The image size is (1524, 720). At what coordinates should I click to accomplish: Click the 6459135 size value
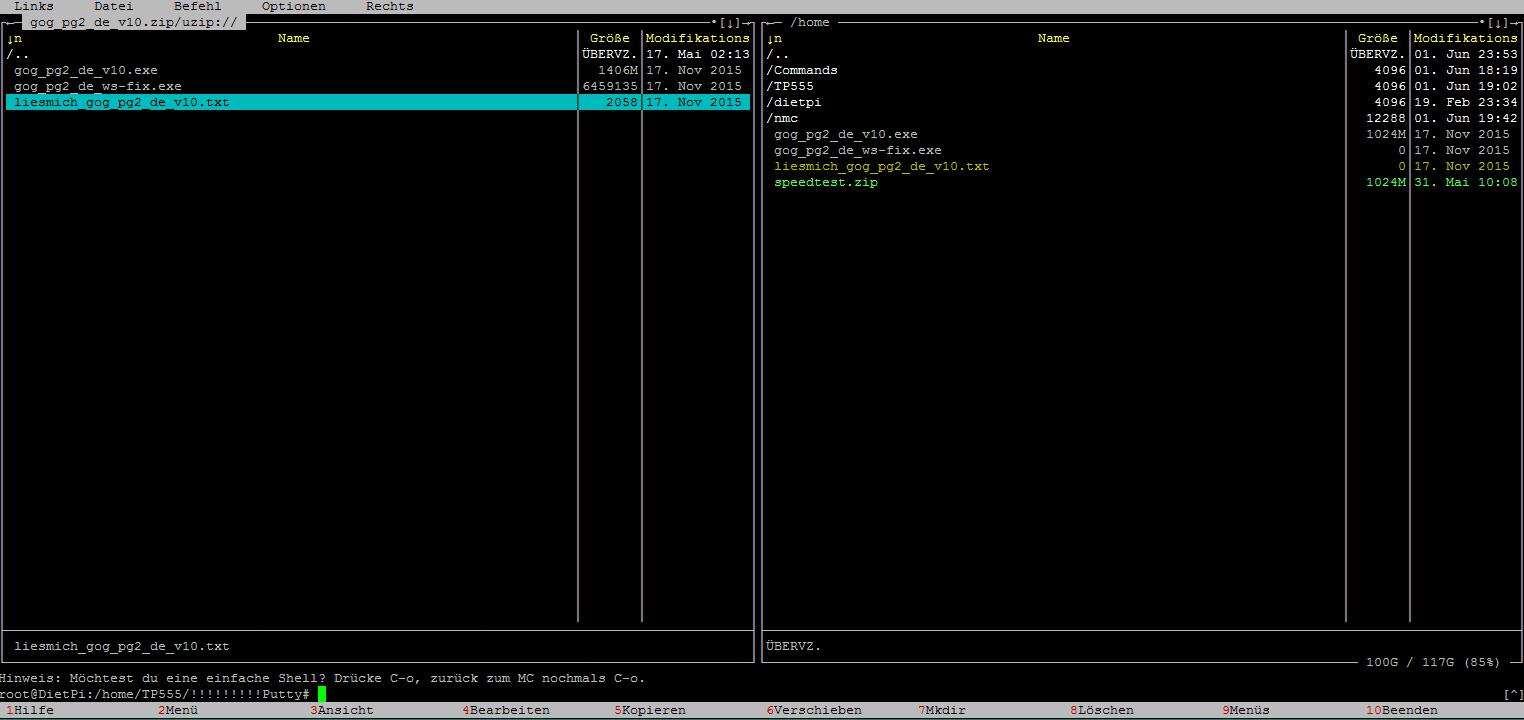(x=610, y=86)
